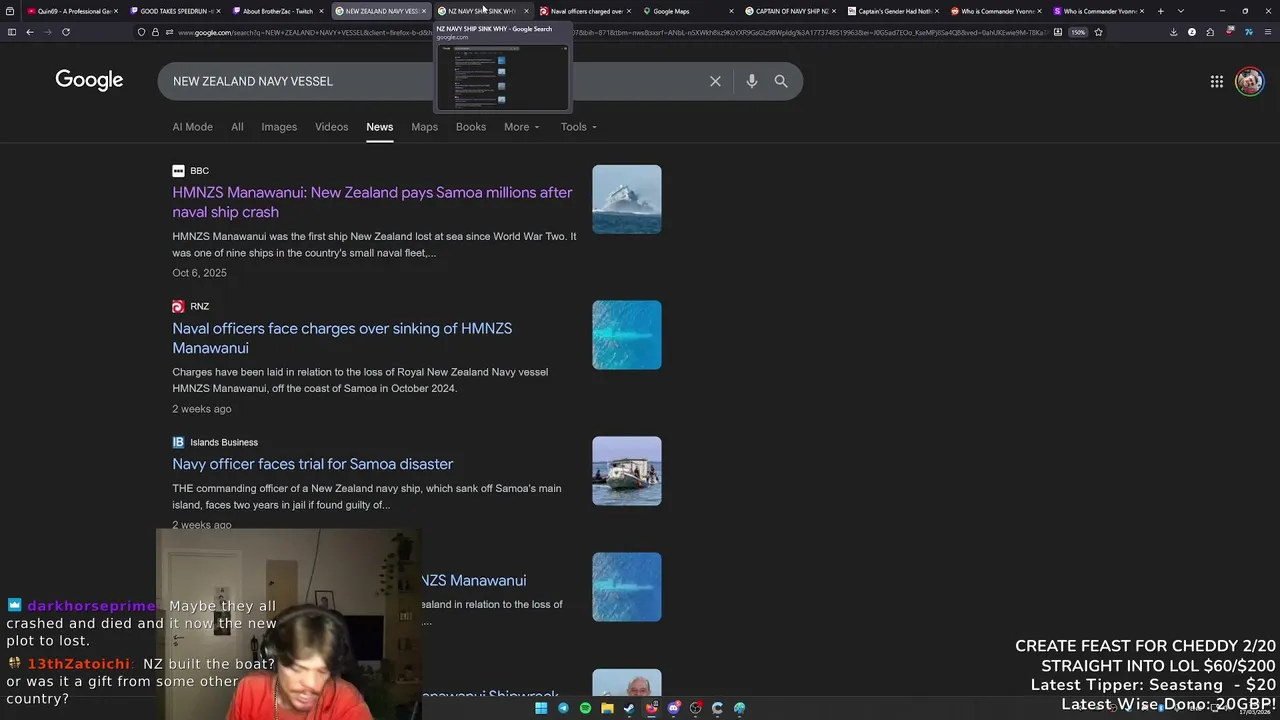The width and height of the screenshot is (1280, 720).
Task: Close the NEW ZEALAND NAVY VESSEL tab
Action: 424,11
